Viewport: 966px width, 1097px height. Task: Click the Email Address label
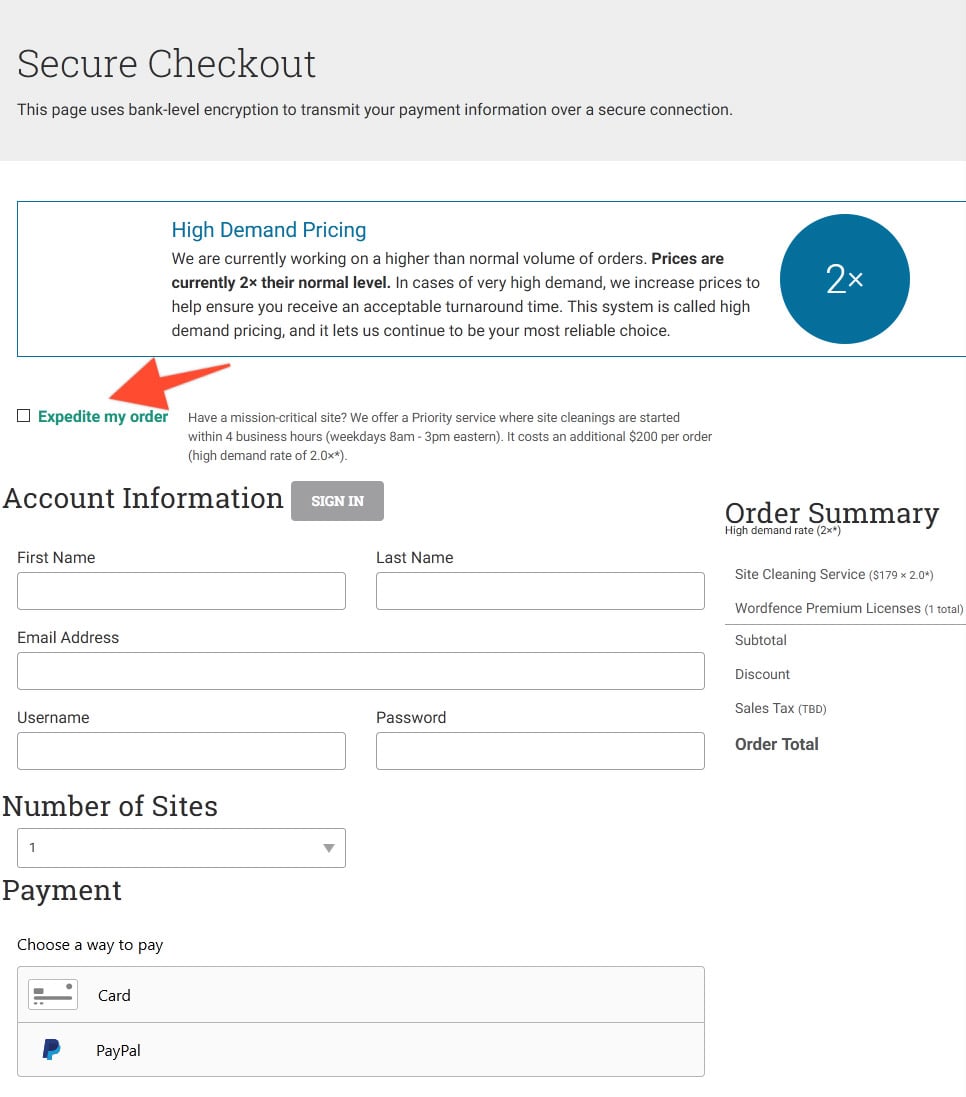click(68, 637)
